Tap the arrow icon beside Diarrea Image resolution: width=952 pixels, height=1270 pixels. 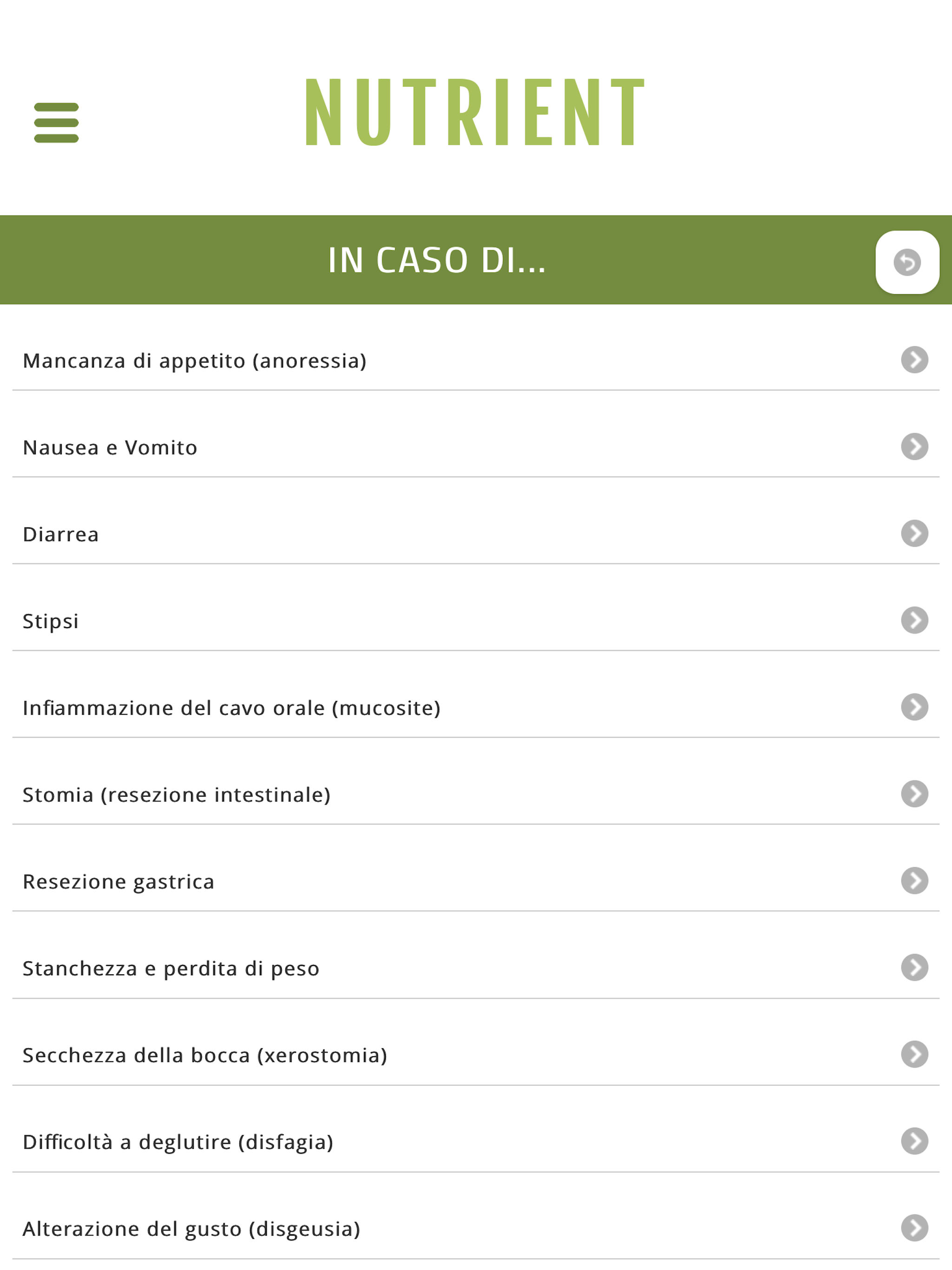tap(915, 533)
